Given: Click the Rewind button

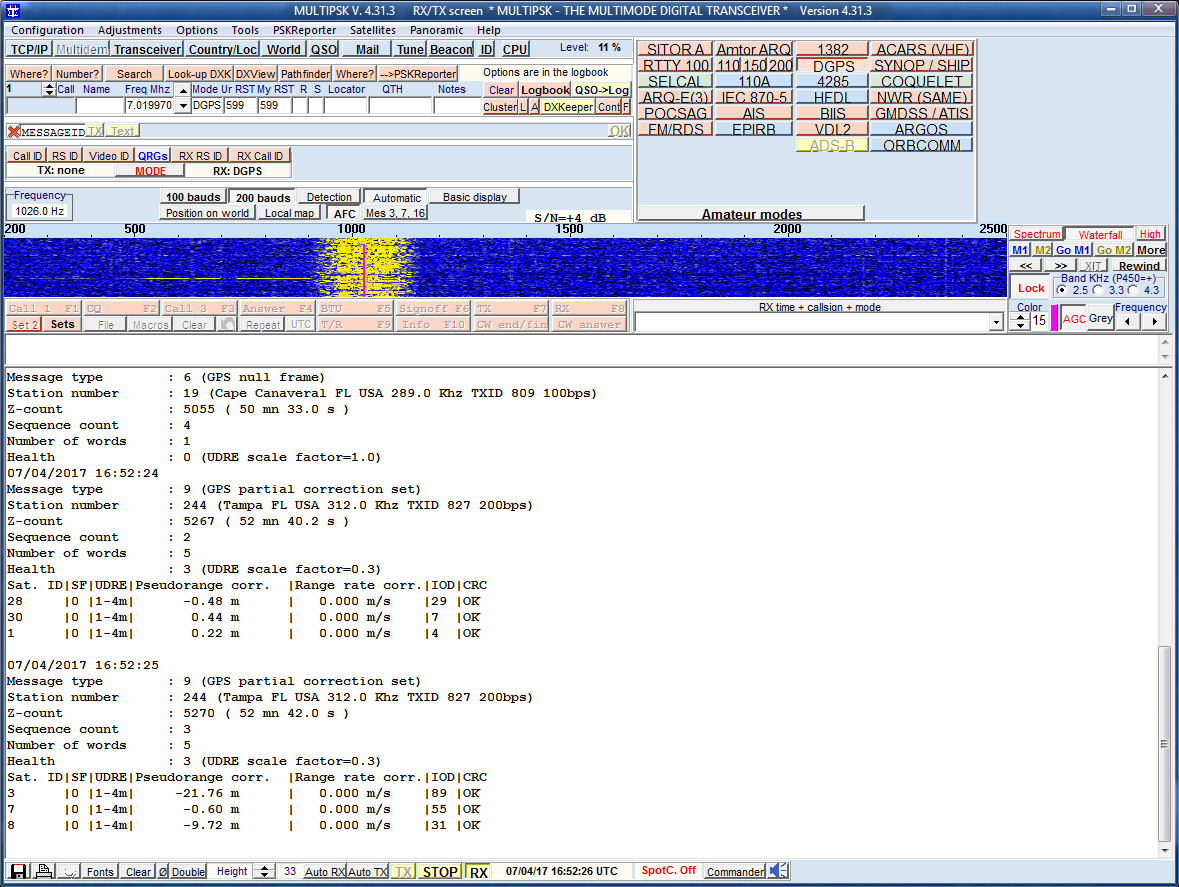Looking at the screenshot, I should 1138,265.
